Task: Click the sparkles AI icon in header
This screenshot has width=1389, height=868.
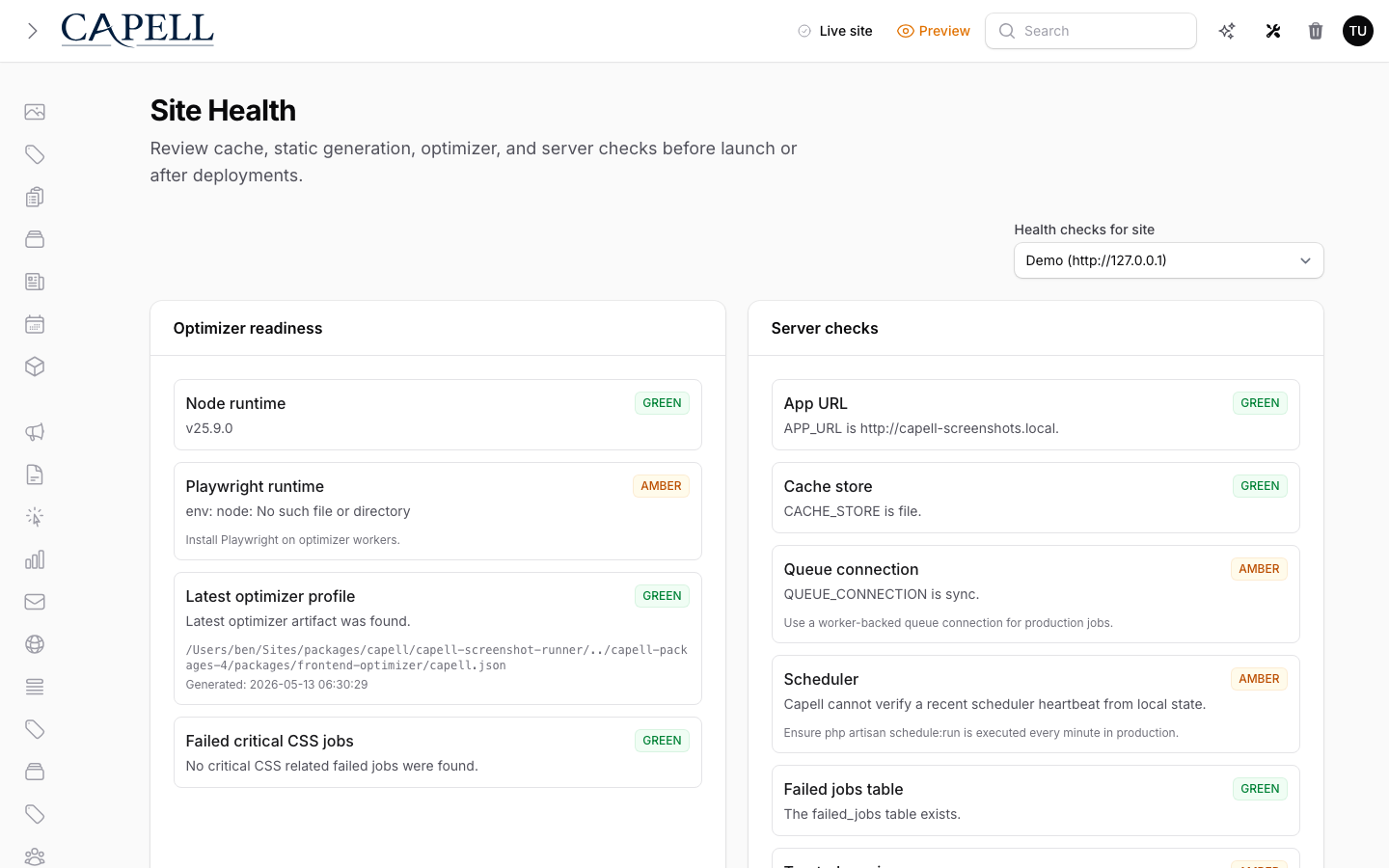Action: click(1227, 31)
